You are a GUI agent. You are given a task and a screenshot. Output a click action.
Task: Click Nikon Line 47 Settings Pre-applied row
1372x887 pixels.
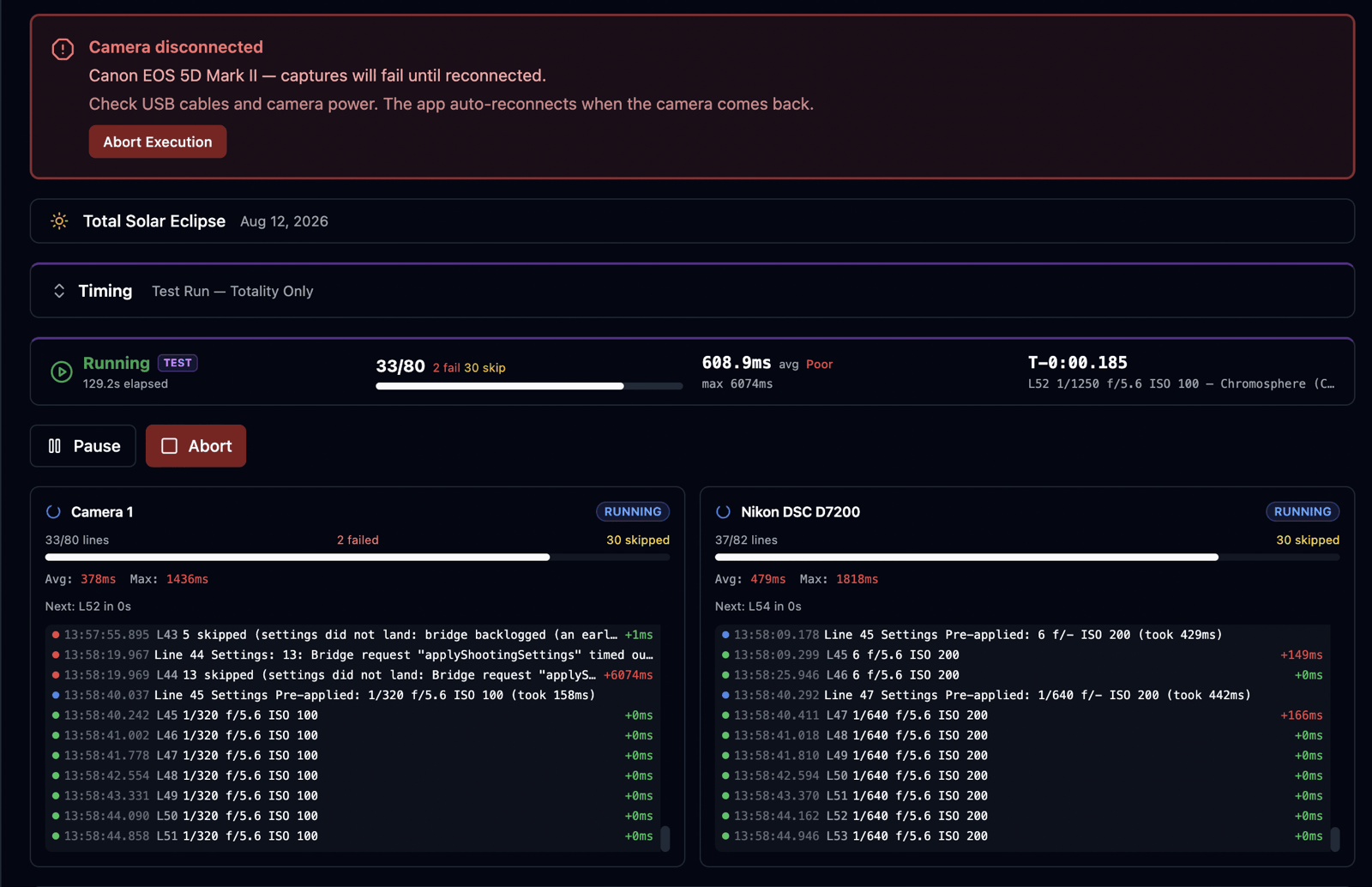pos(1022,696)
